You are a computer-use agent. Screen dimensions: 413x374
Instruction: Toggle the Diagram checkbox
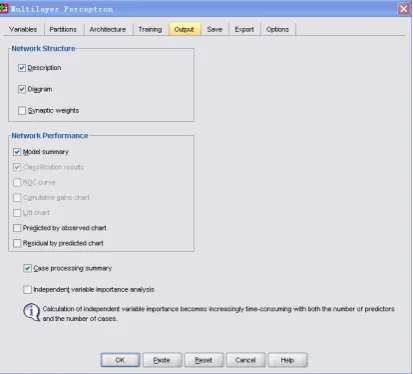coord(22,89)
